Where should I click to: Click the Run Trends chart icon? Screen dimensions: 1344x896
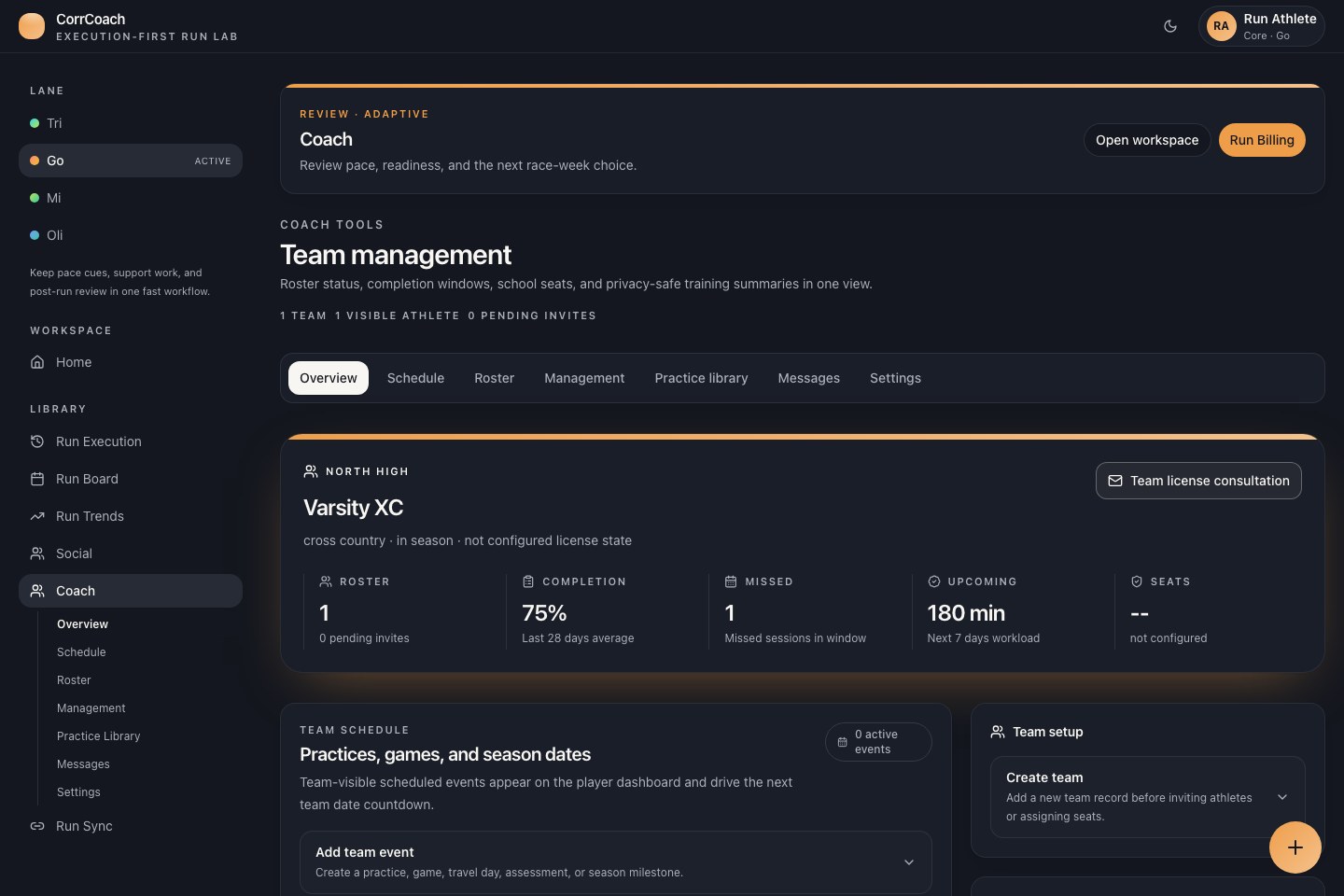coord(37,516)
